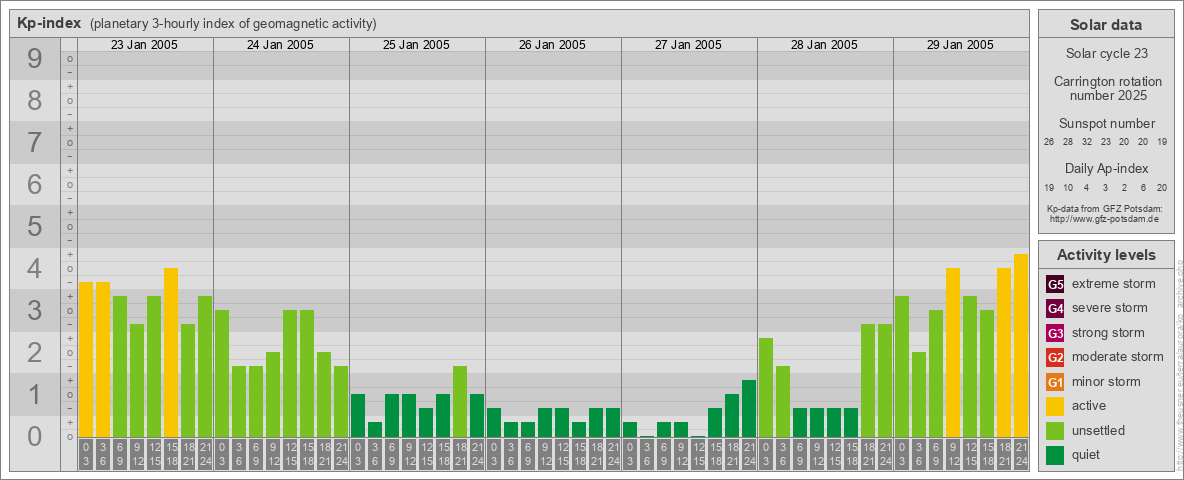Click the G4 severe storm badge
The width and height of the screenshot is (1184, 480).
point(1055,309)
